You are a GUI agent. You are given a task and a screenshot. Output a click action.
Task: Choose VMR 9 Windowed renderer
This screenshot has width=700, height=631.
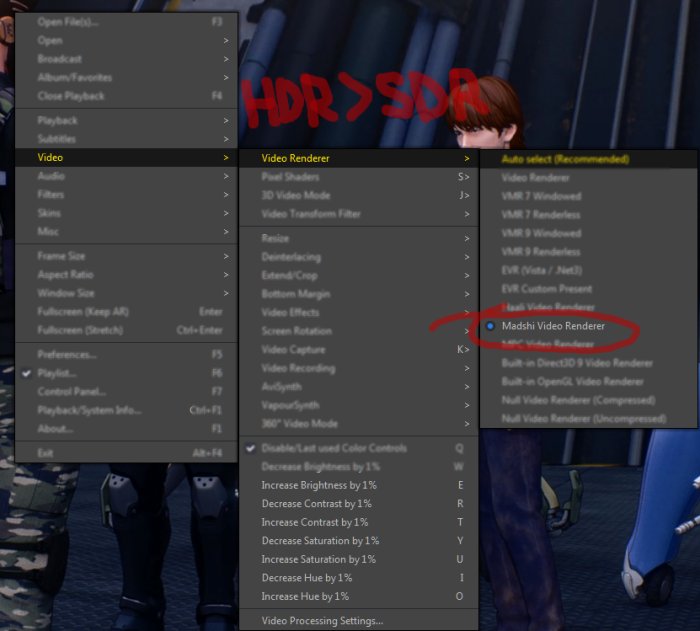coord(589,233)
